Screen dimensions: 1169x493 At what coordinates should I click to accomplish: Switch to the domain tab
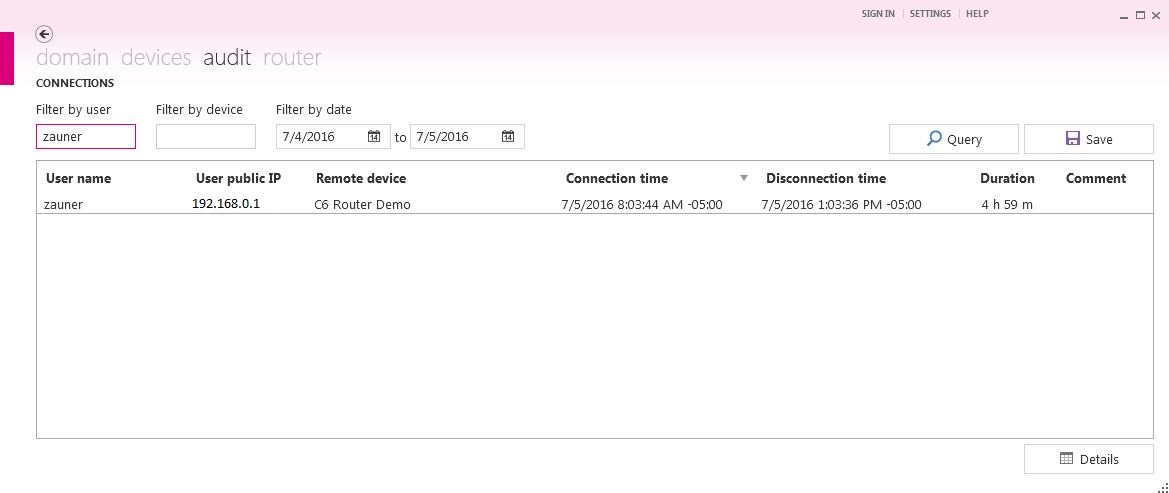tap(72, 57)
